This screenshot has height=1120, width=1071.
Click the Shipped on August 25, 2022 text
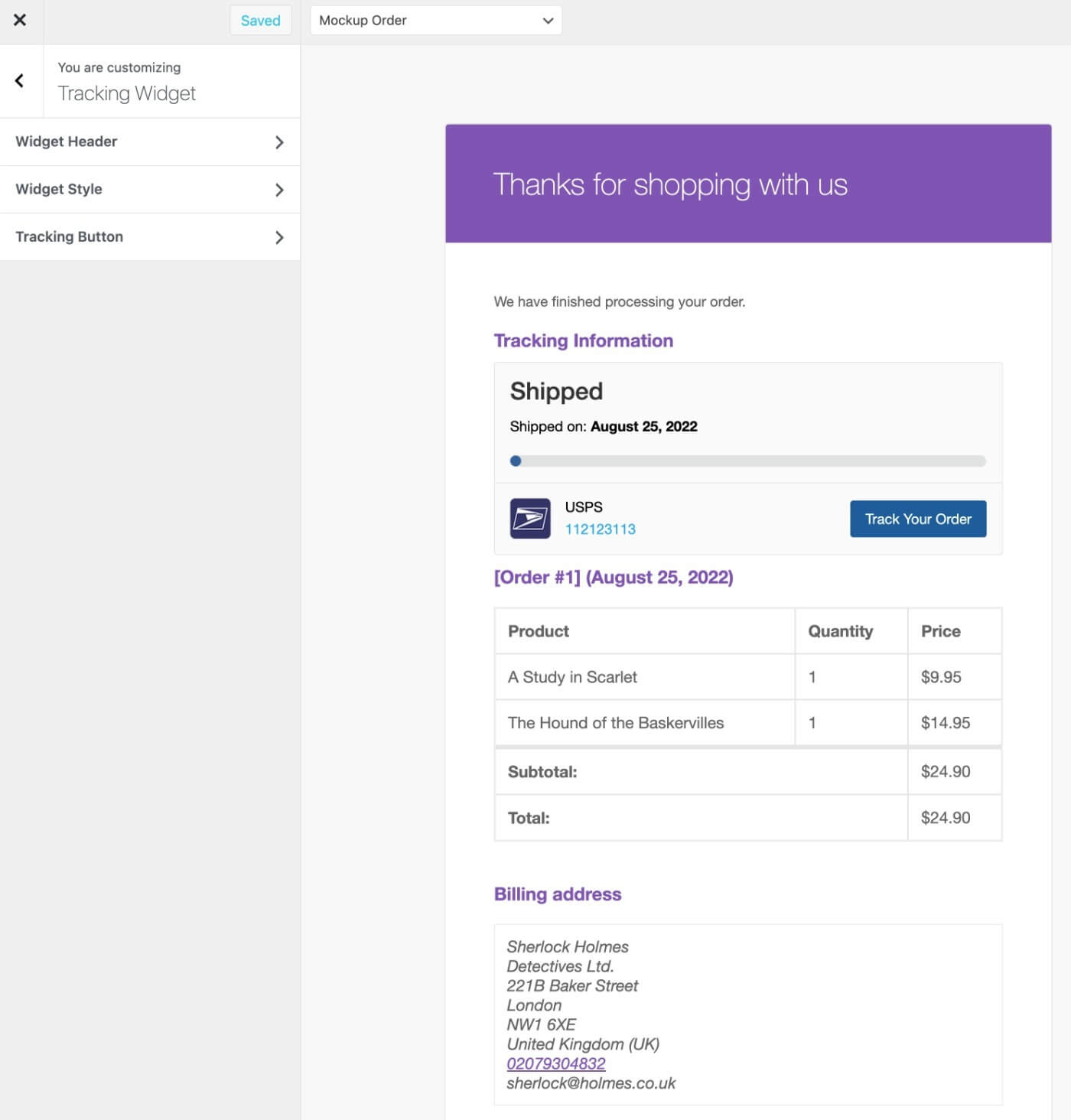[x=604, y=426]
